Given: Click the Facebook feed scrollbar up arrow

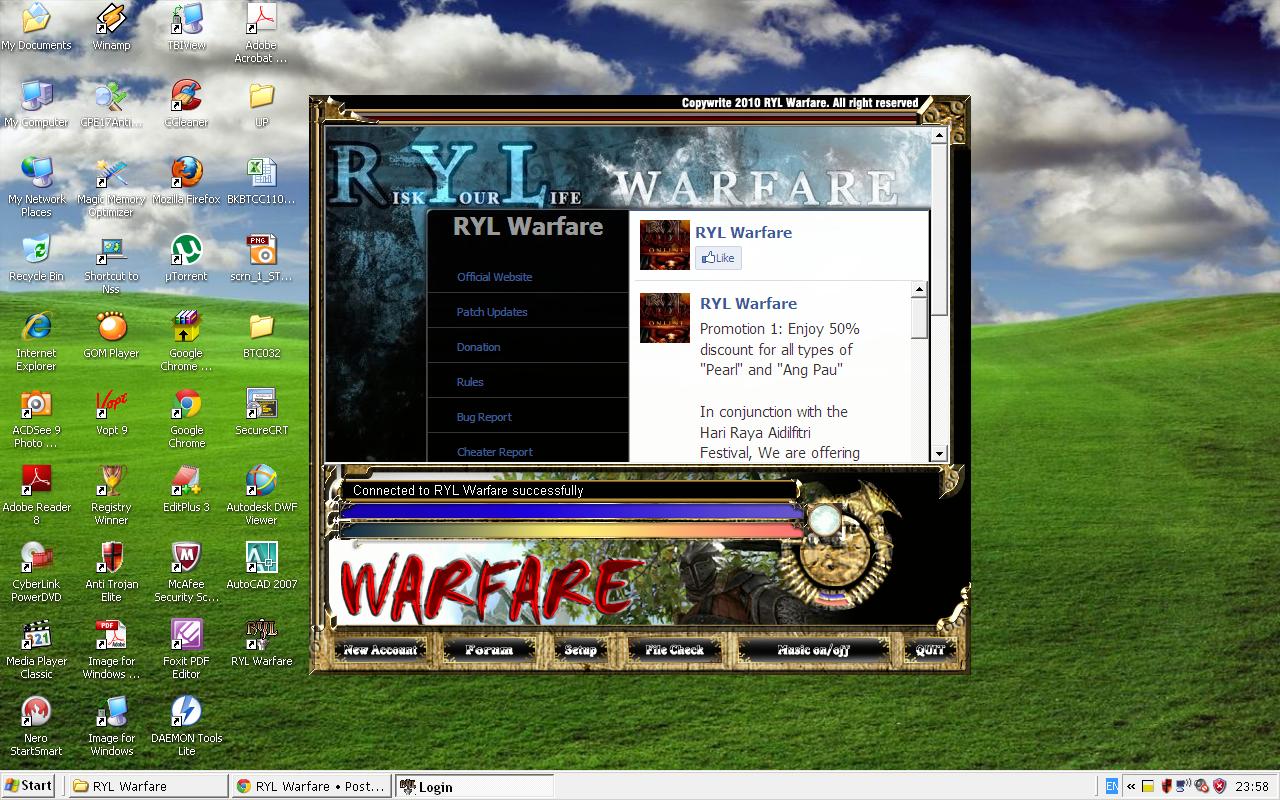Looking at the screenshot, I should point(920,290).
